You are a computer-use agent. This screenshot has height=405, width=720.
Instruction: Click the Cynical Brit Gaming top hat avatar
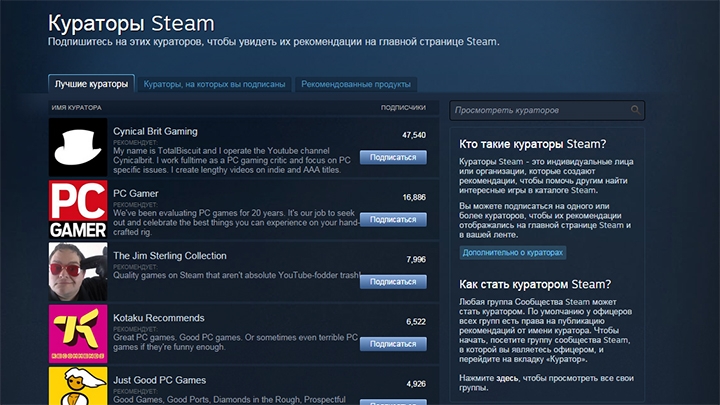click(78, 147)
